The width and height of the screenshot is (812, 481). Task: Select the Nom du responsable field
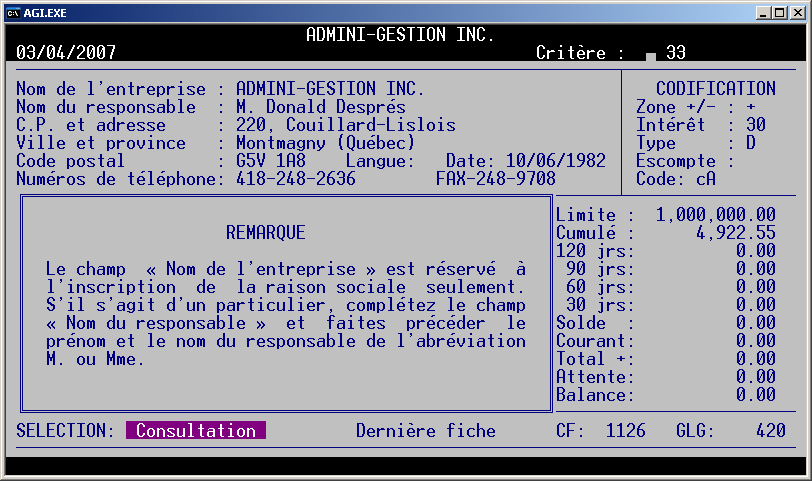[x=320, y=107]
